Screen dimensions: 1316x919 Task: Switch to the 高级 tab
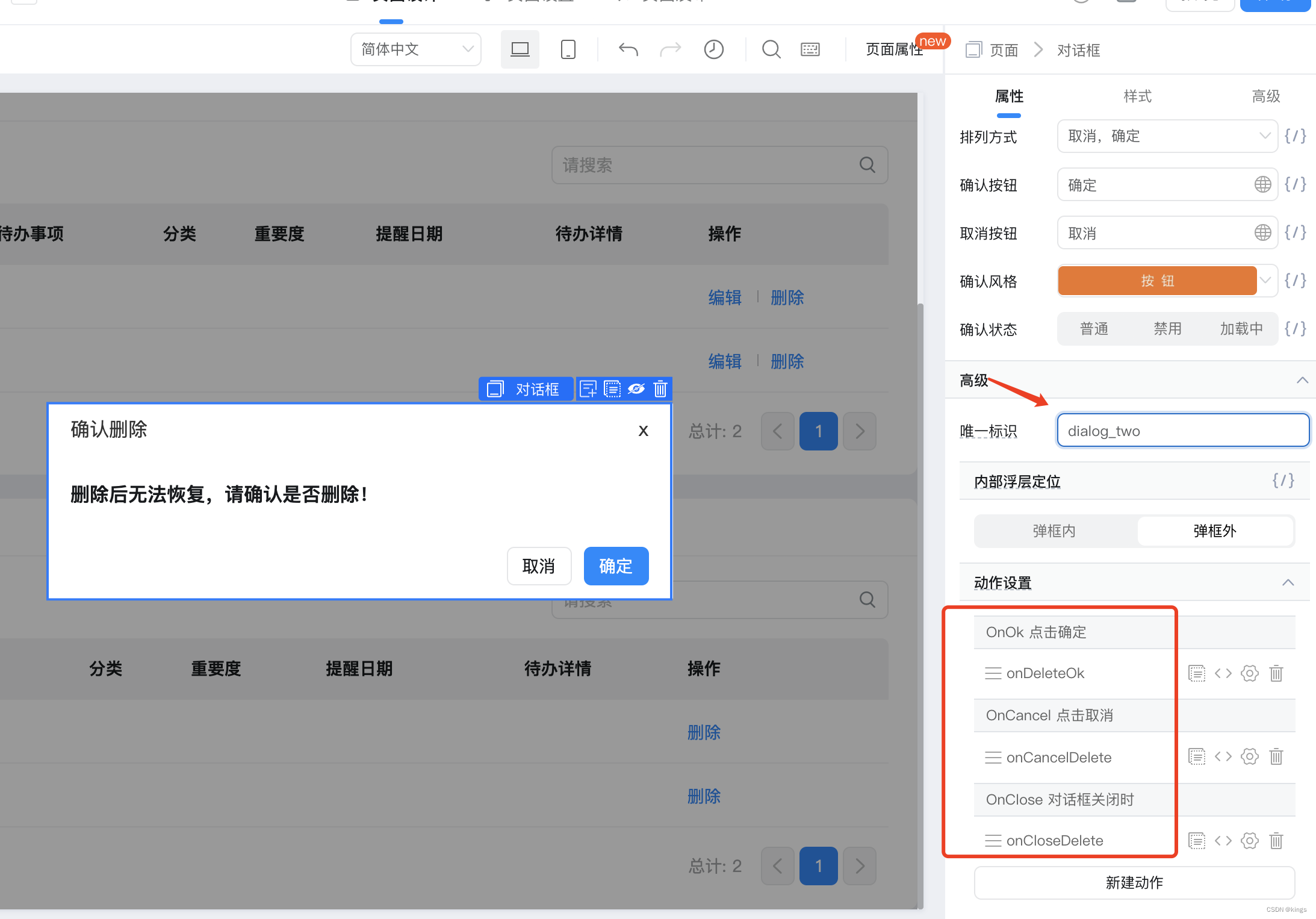tap(1265, 96)
